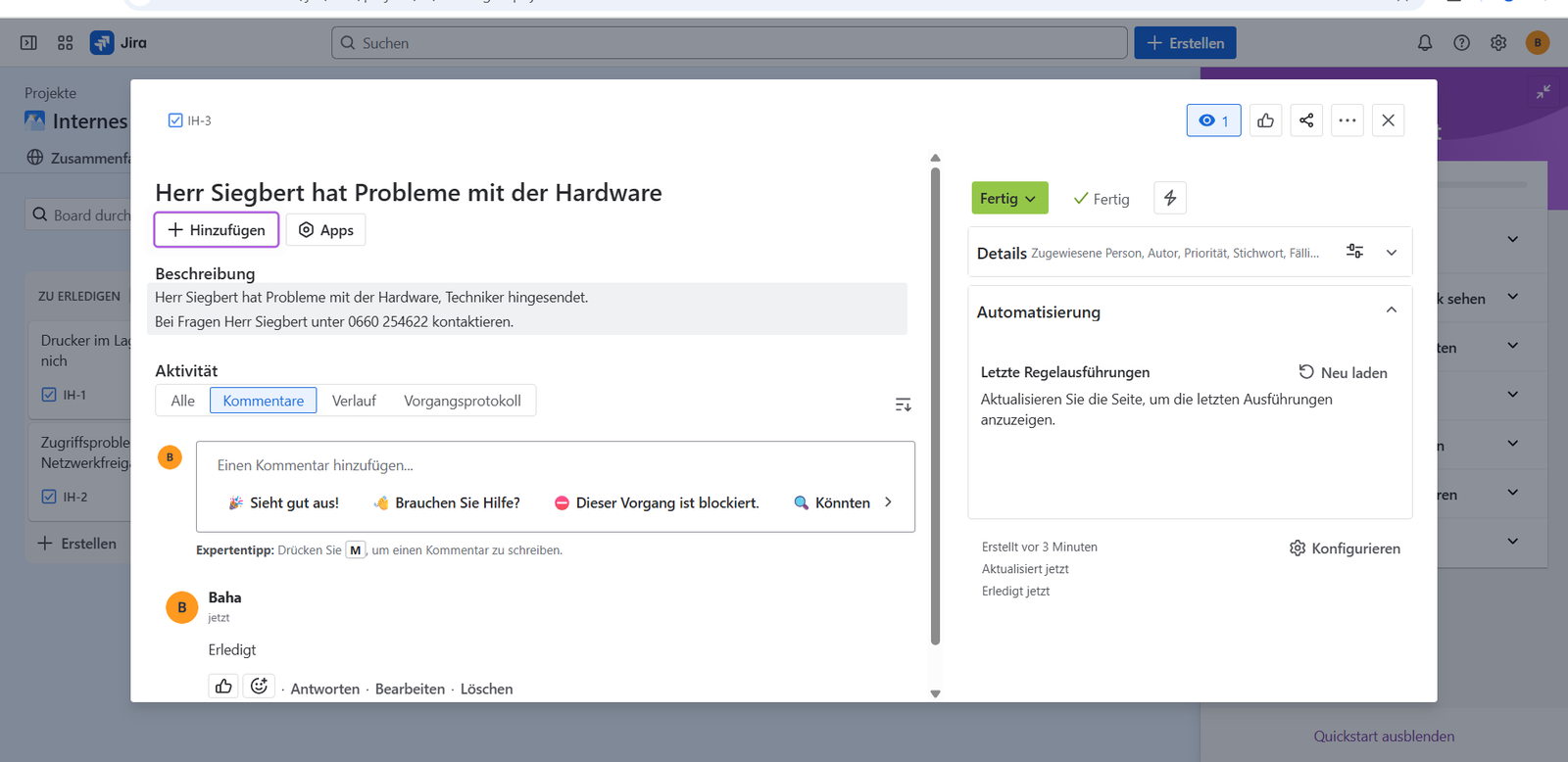Viewport: 1568px width, 762px height.
Task: Click Löschen link under the comment
Action: pos(486,689)
